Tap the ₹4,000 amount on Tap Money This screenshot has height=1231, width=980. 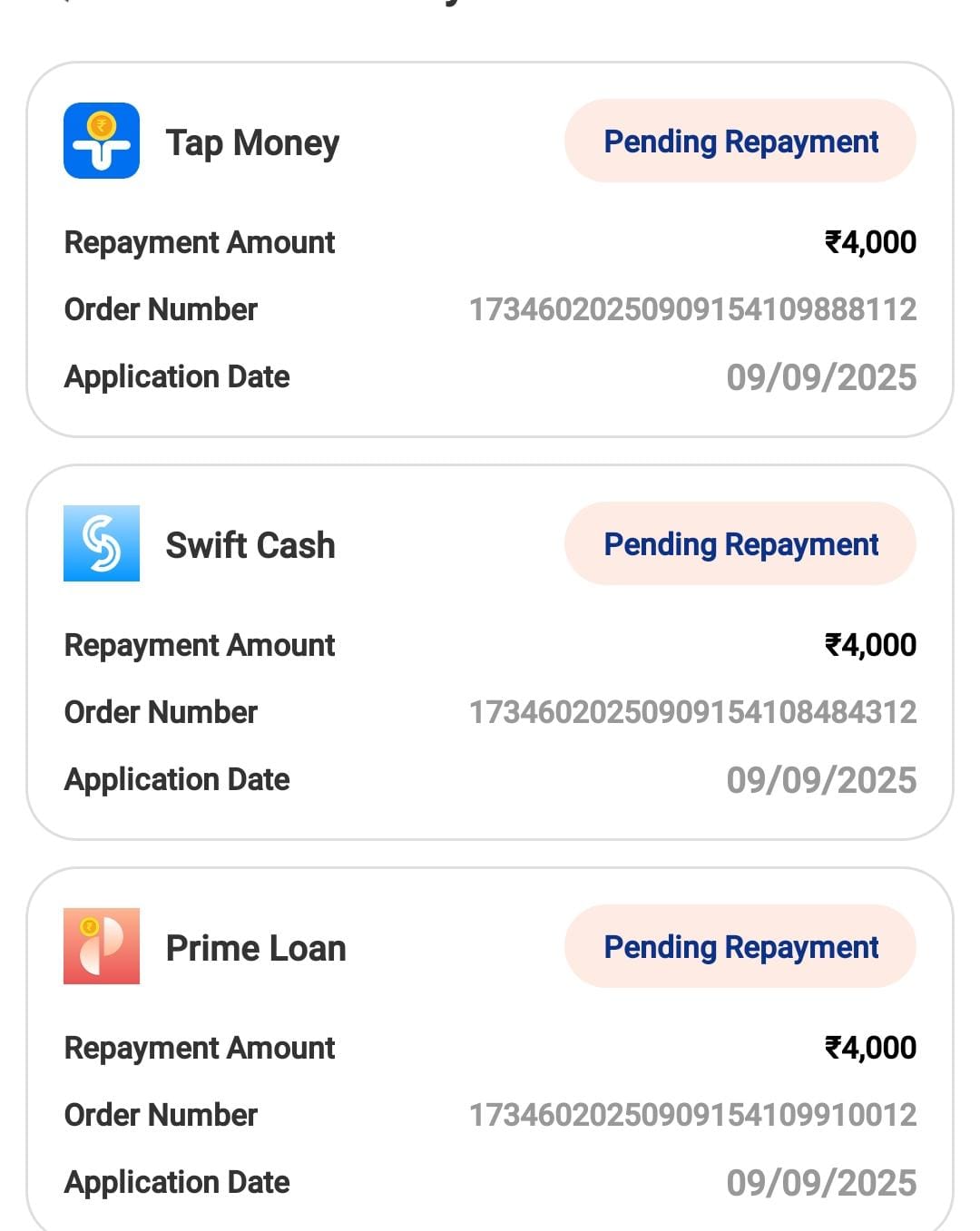click(870, 242)
